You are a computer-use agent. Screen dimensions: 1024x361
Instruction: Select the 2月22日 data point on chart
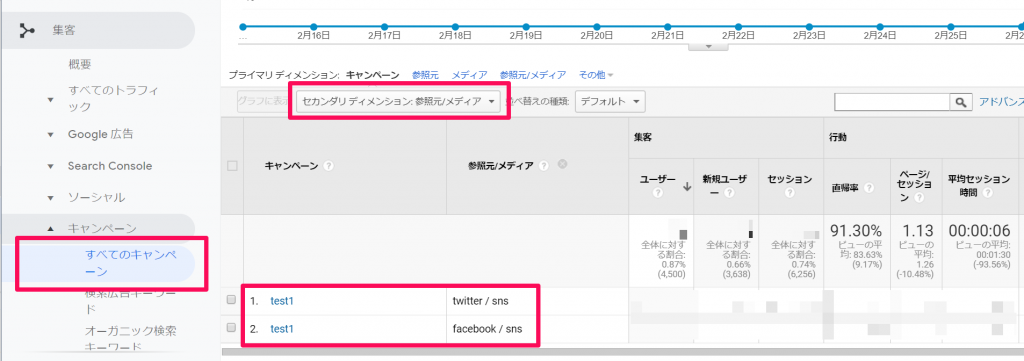coord(738,27)
